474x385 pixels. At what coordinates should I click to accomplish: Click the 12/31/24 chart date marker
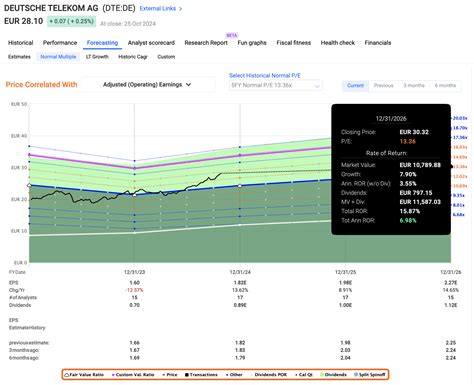coord(240,272)
